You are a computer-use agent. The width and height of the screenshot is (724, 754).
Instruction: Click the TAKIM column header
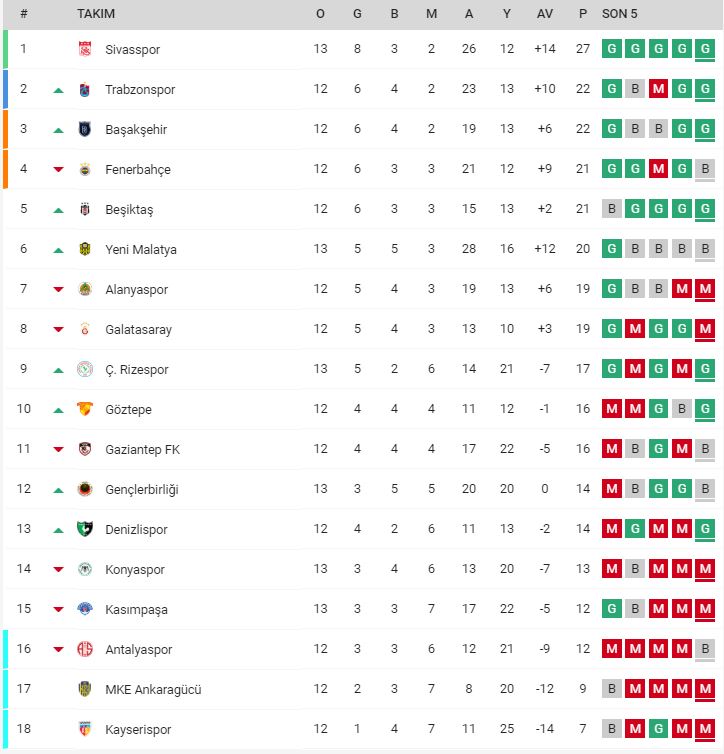click(96, 14)
